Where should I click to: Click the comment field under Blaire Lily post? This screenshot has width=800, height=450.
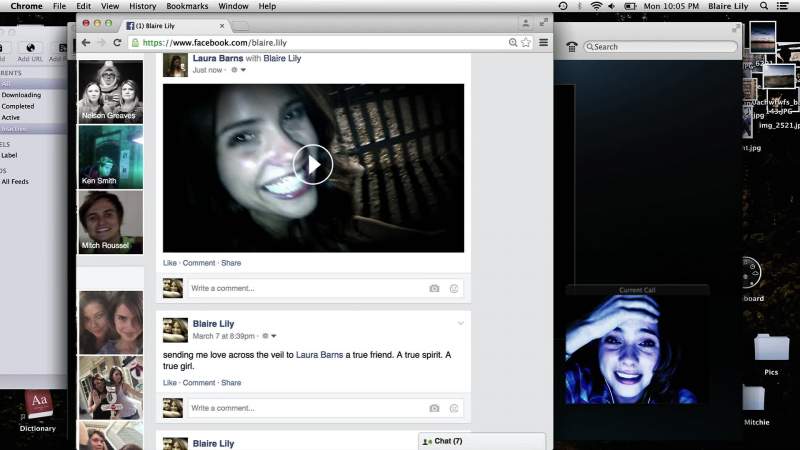[x=326, y=408]
